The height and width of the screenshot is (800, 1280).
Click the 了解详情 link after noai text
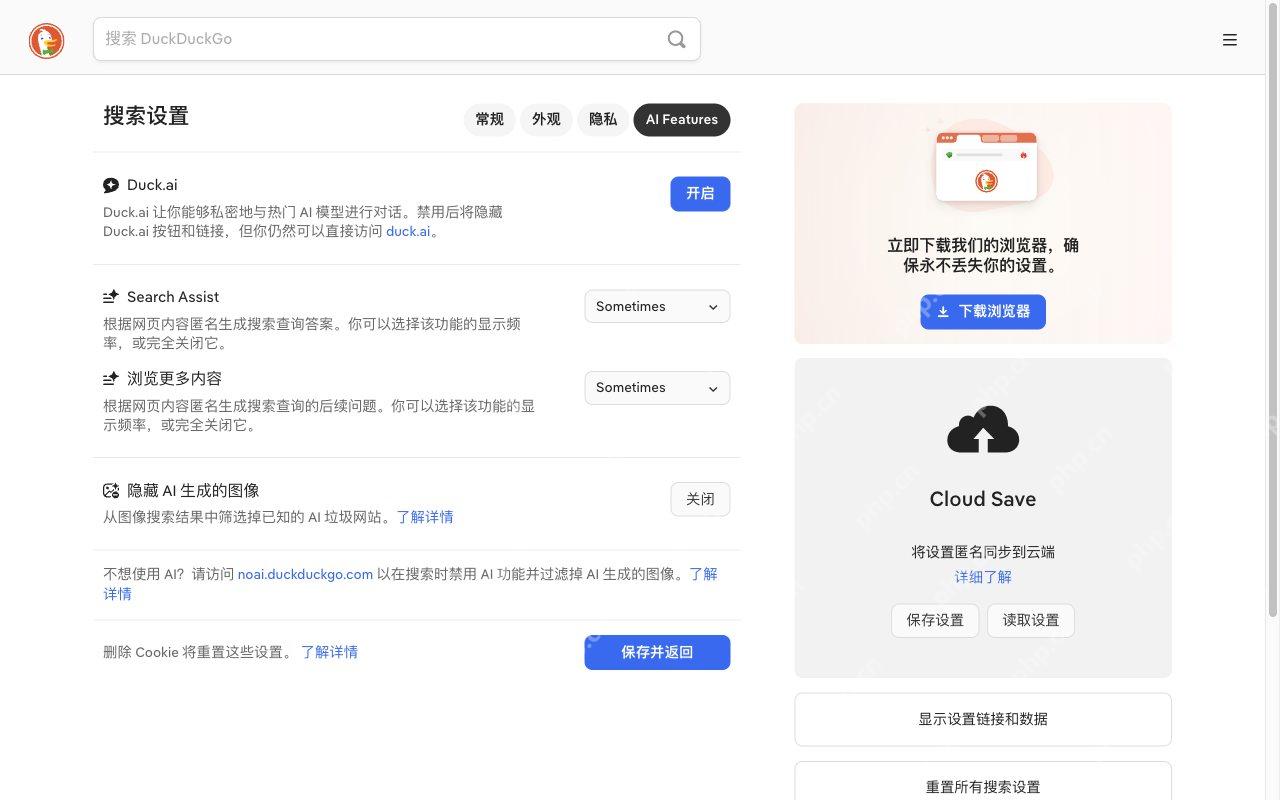(x=703, y=574)
